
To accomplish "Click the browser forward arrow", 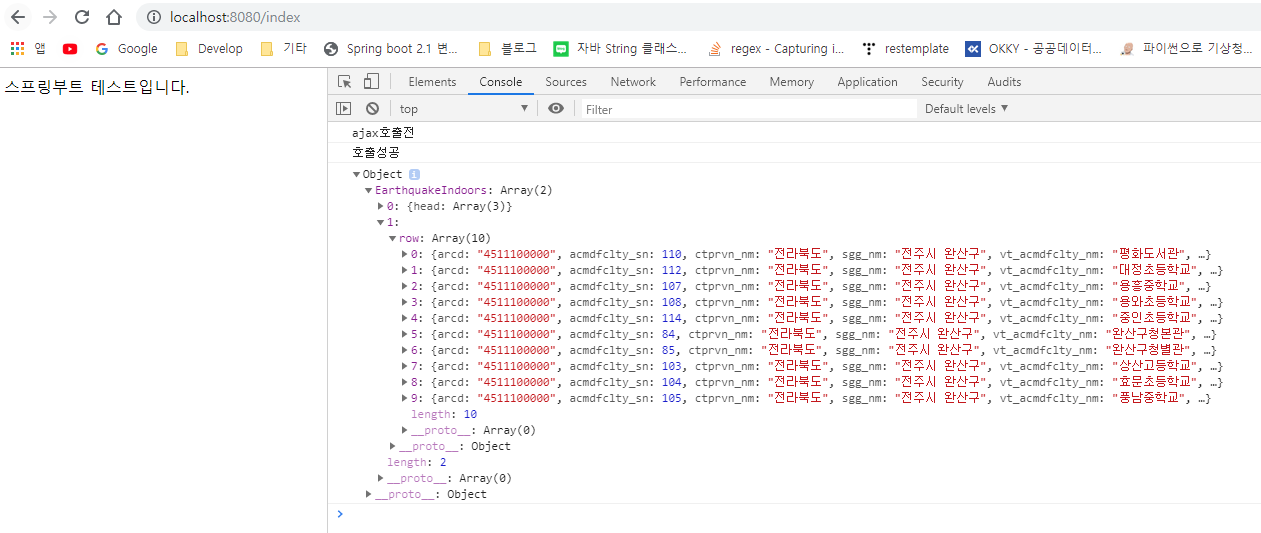I will 50,17.
